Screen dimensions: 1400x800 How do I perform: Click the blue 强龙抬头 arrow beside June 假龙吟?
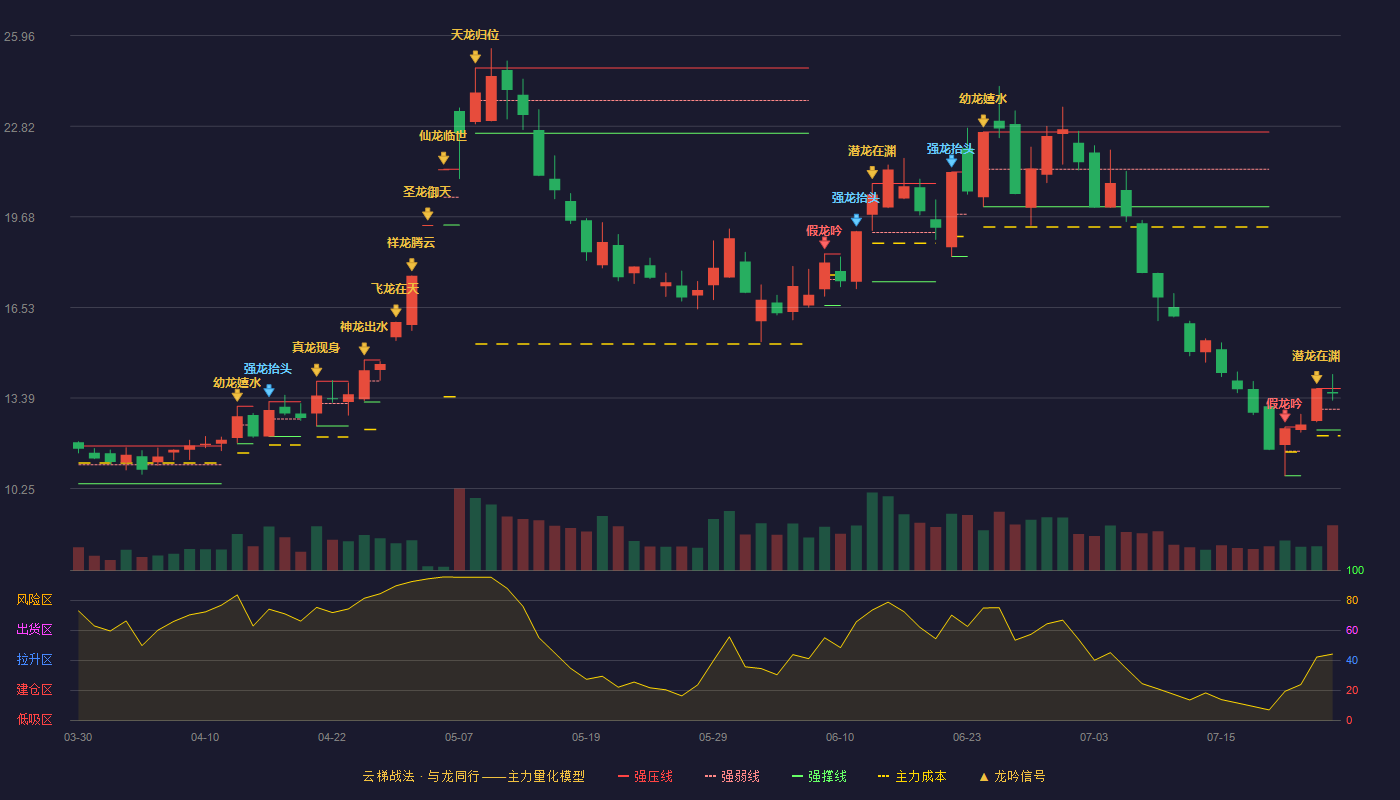pos(856,220)
